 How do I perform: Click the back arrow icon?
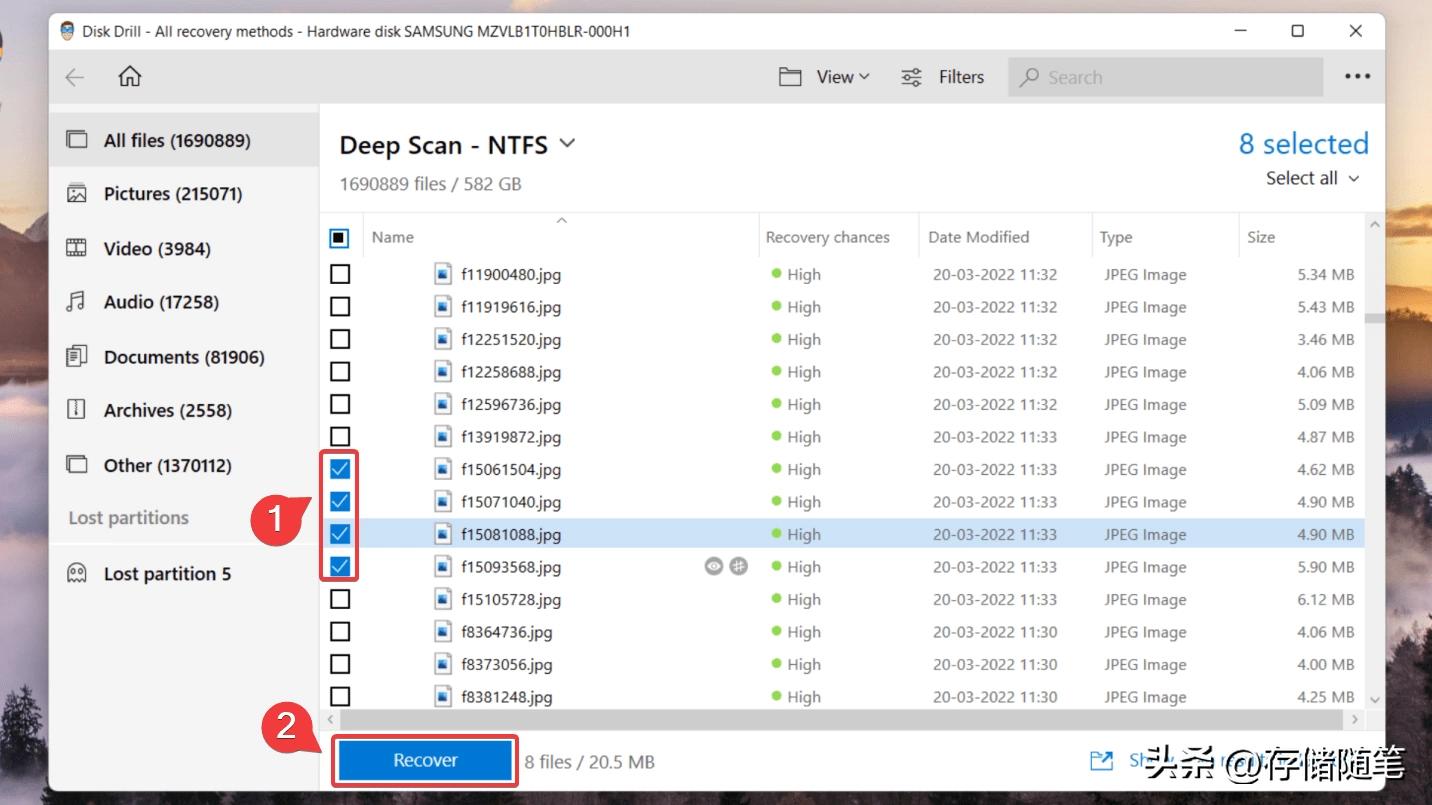[75, 77]
